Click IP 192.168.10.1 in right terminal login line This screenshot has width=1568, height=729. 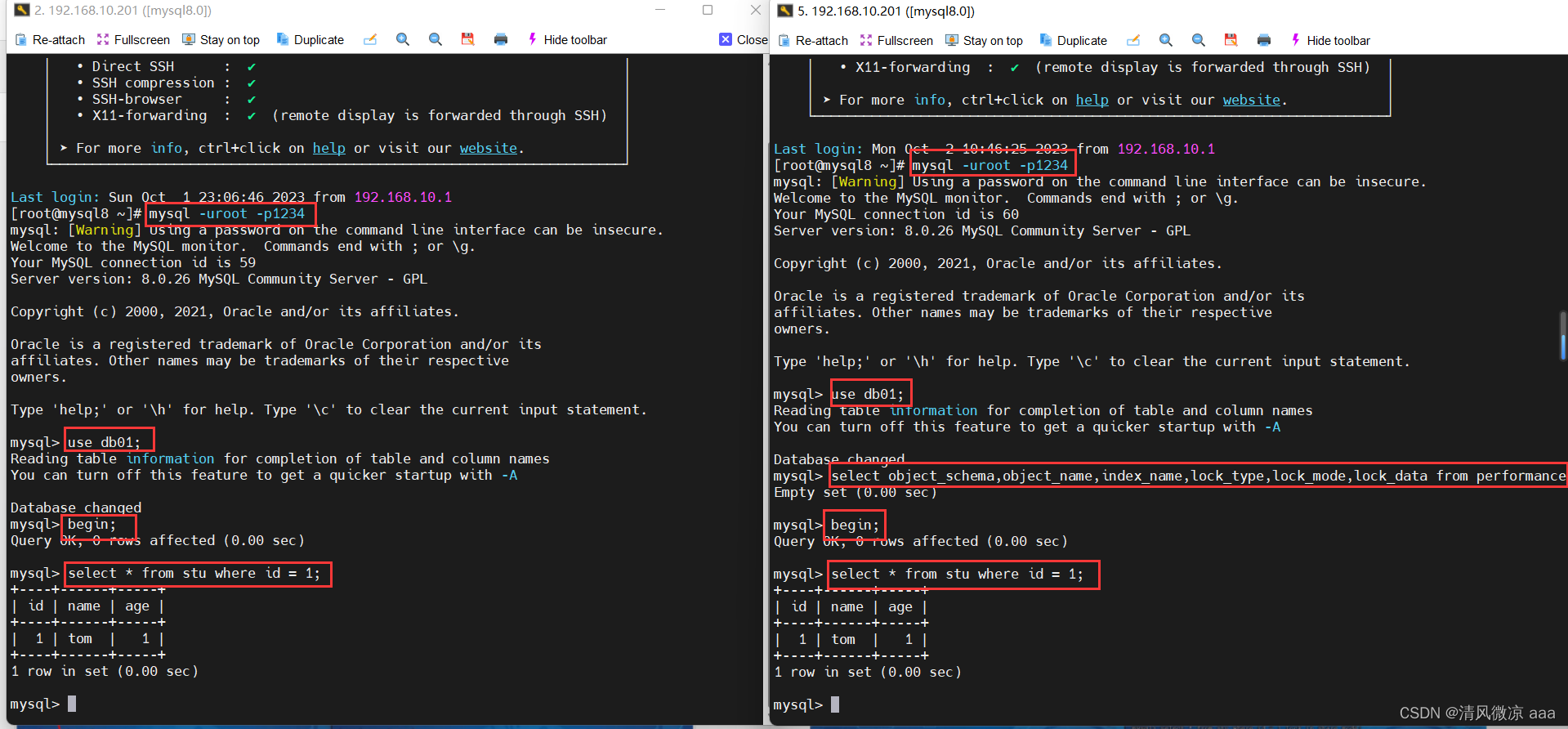1166,149
